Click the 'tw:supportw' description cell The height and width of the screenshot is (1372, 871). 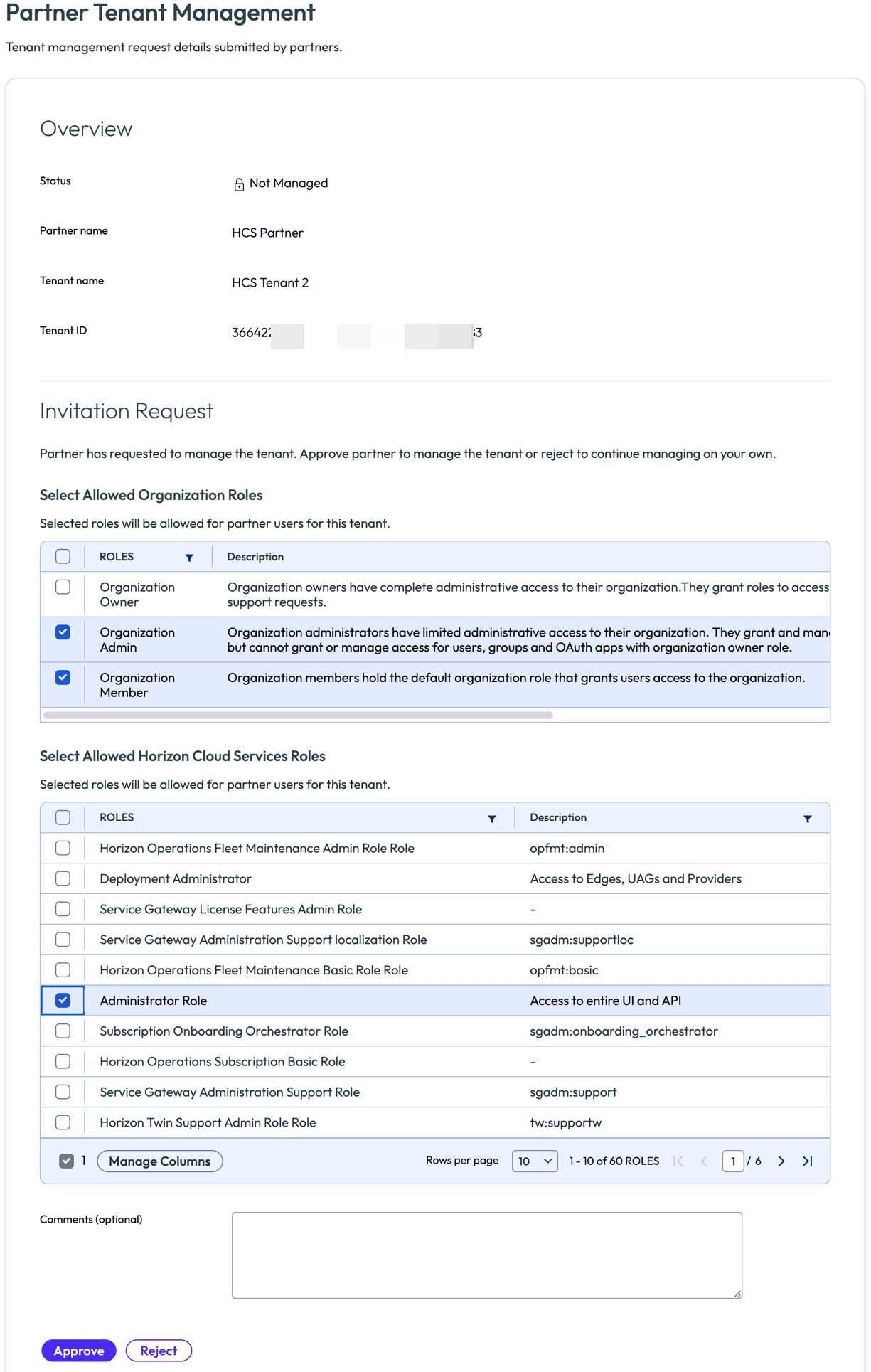[566, 1123]
